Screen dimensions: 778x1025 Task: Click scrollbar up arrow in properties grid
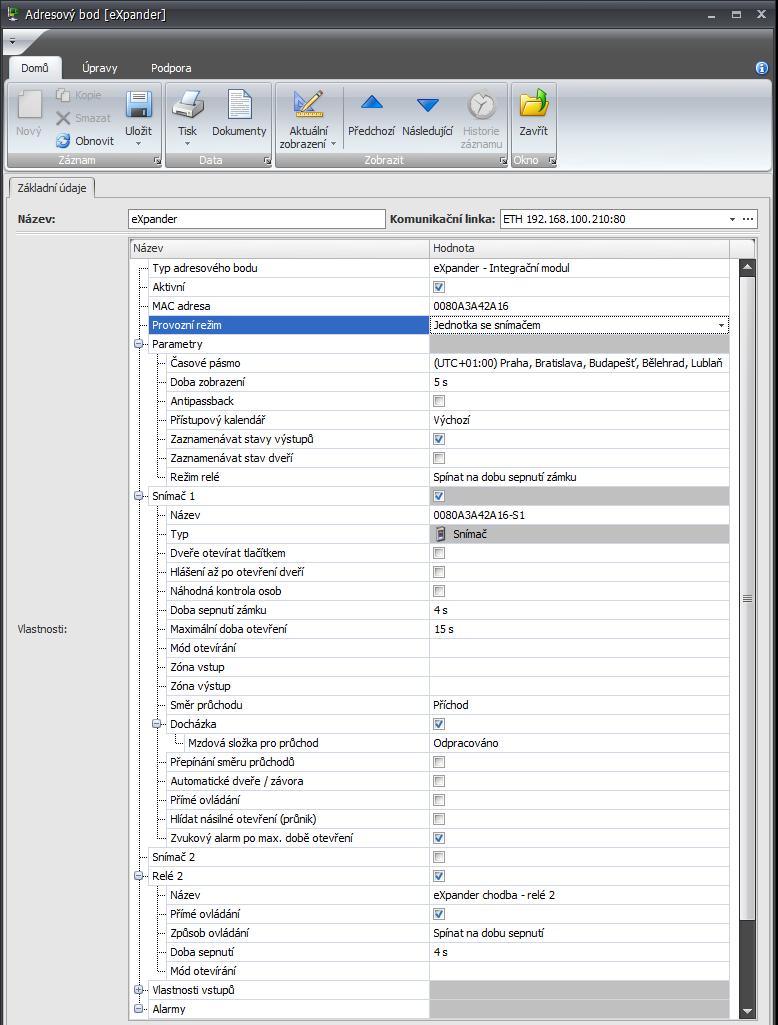pos(747,267)
